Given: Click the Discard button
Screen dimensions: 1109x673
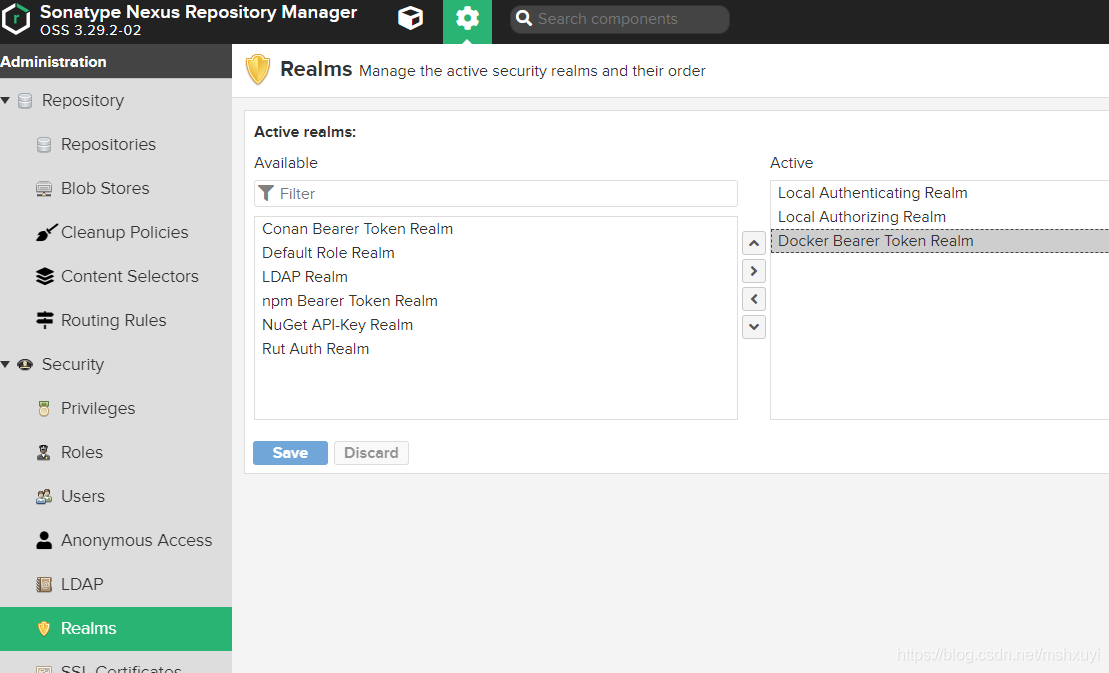Looking at the screenshot, I should tap(371, 453).
